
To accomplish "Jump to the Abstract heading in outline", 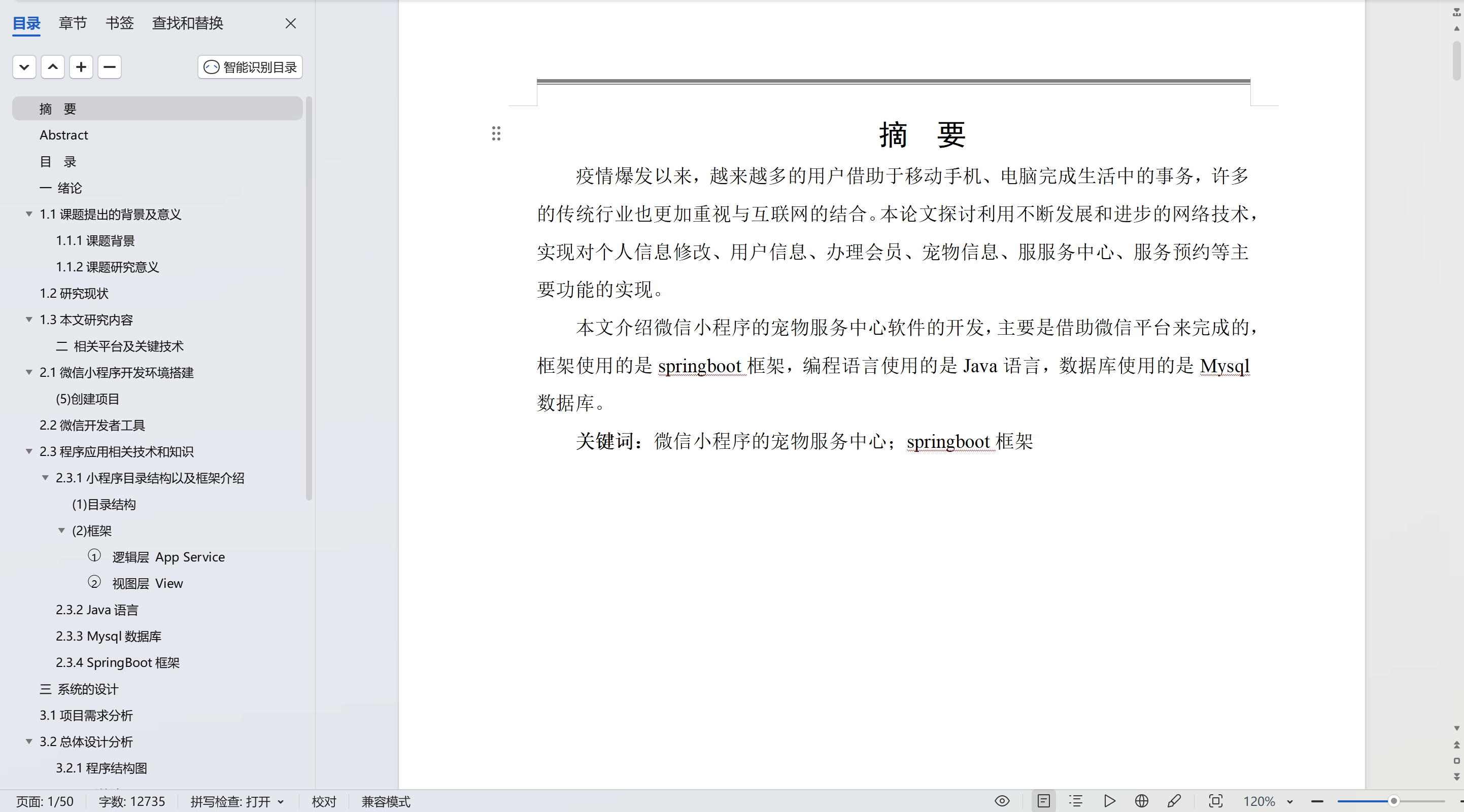I will pos(63,134).
